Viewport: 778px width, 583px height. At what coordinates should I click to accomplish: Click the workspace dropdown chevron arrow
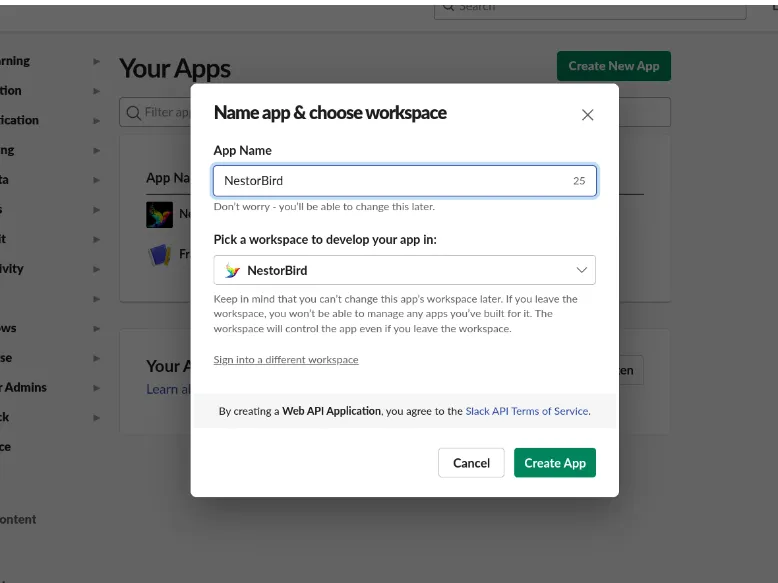[x=582, y=270]
